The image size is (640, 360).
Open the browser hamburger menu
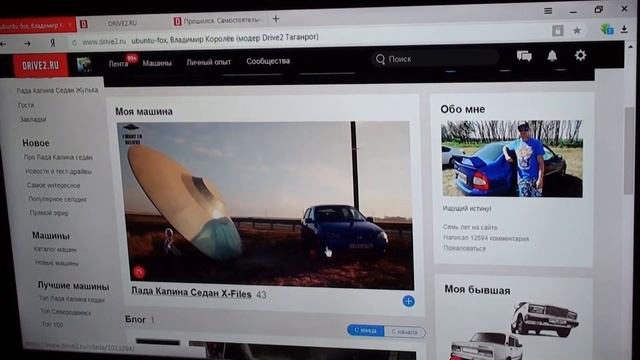(548, 11)
